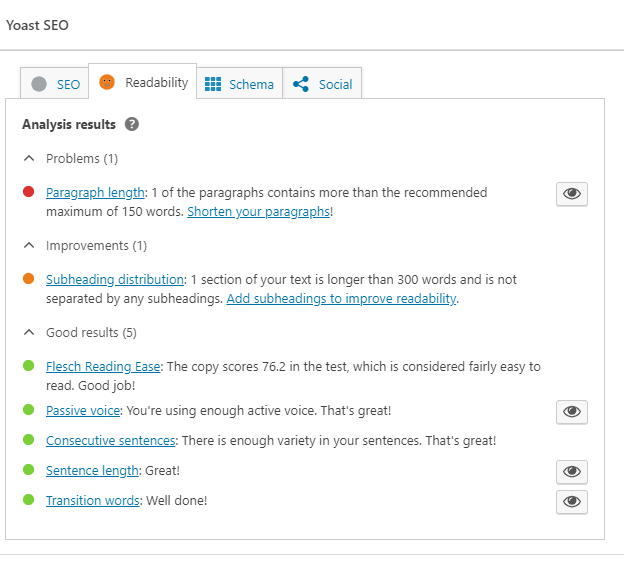Click the orange Subheading distribution status dot
The height and width of the screenshot is (570, 624).
click(28, 279)
